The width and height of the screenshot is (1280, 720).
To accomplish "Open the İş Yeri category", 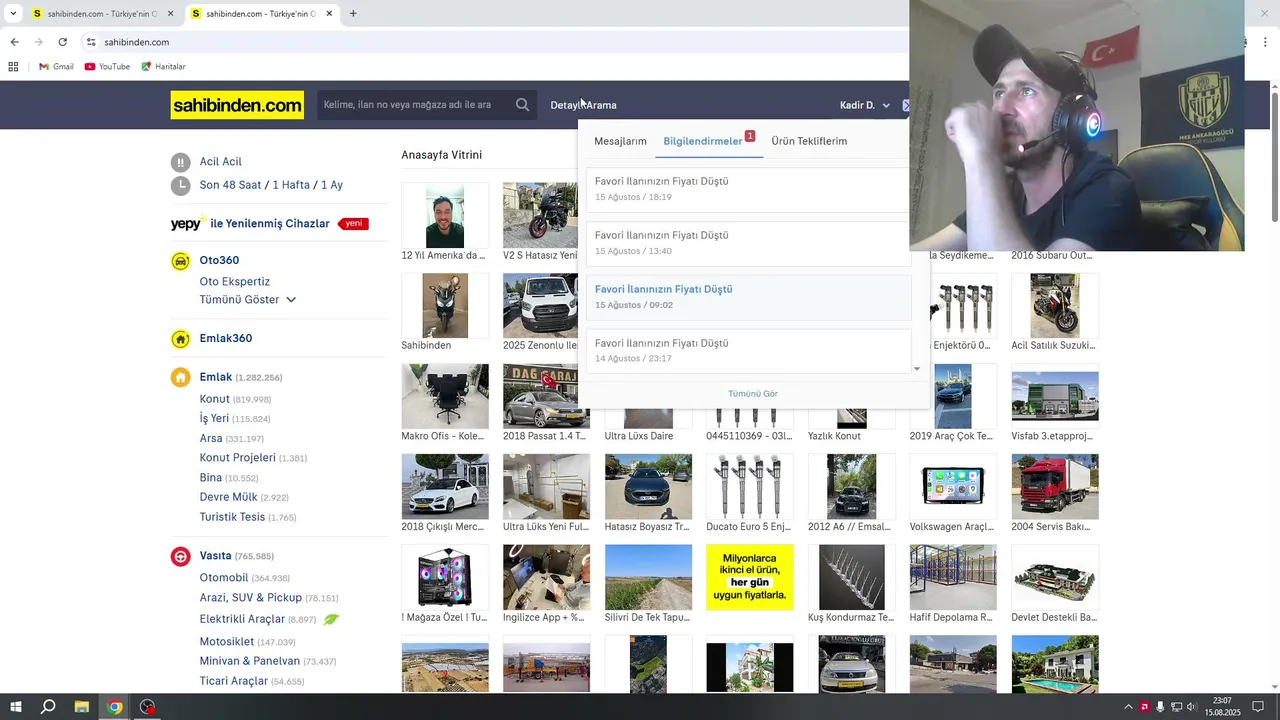I will coord(214,419).
